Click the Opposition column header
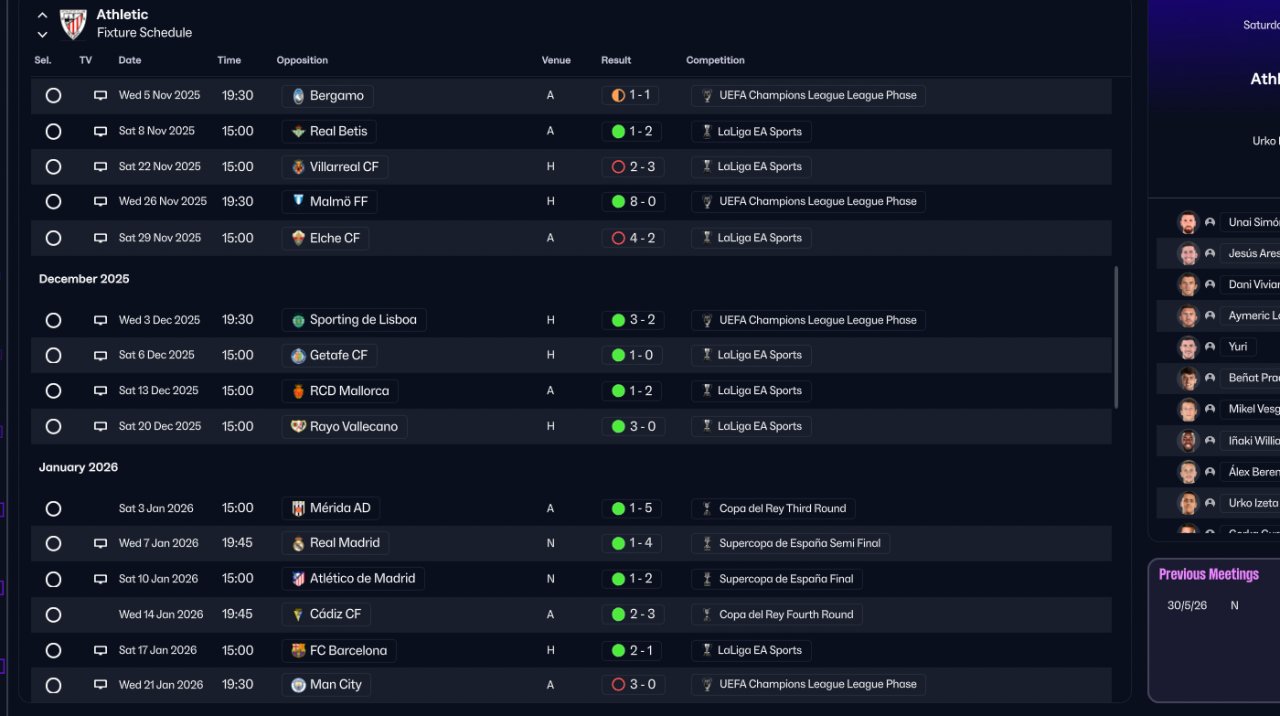Screen dimensions: 1280x716 302,60
